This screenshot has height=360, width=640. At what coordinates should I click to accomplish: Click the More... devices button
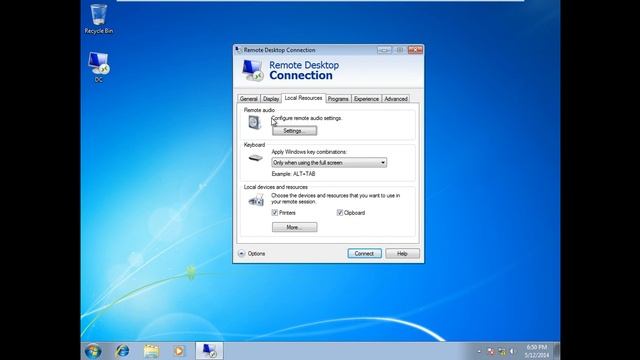pyautogui.click(x=294, y=227)
